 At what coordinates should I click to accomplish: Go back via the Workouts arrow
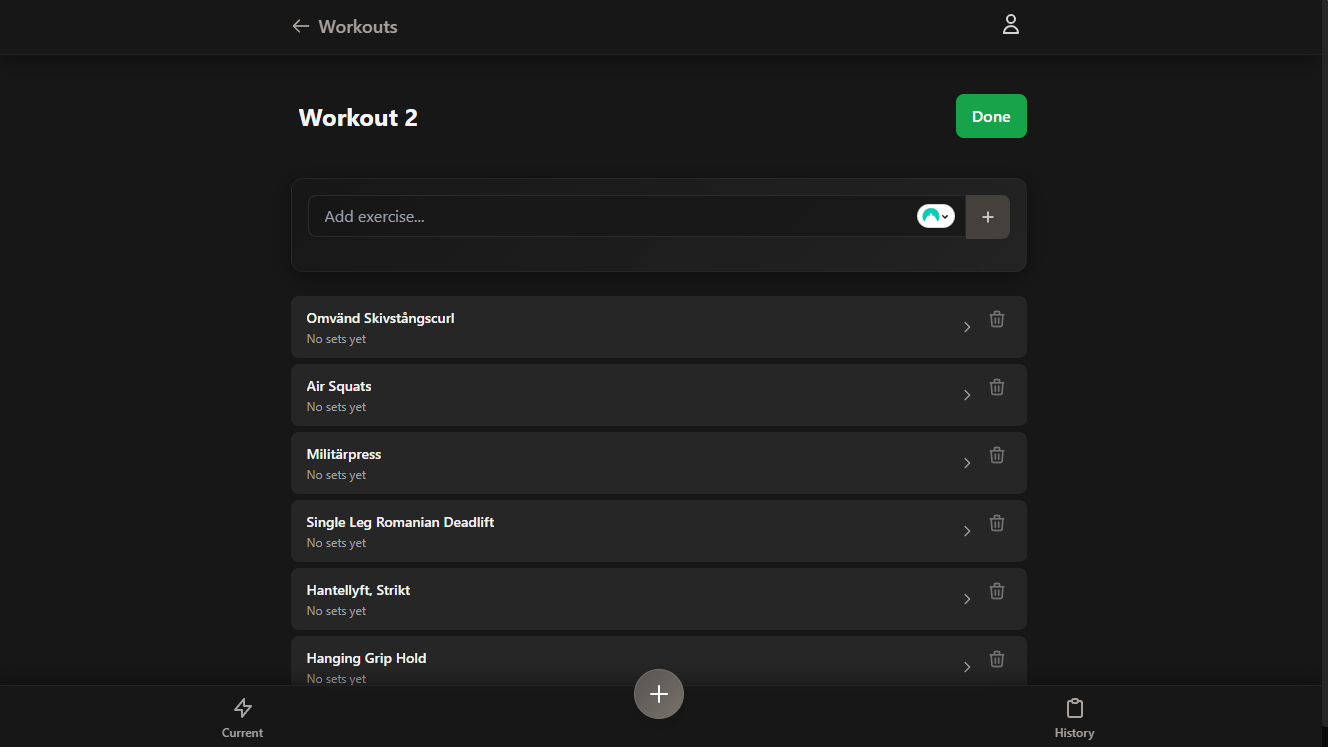pos(300,26)
